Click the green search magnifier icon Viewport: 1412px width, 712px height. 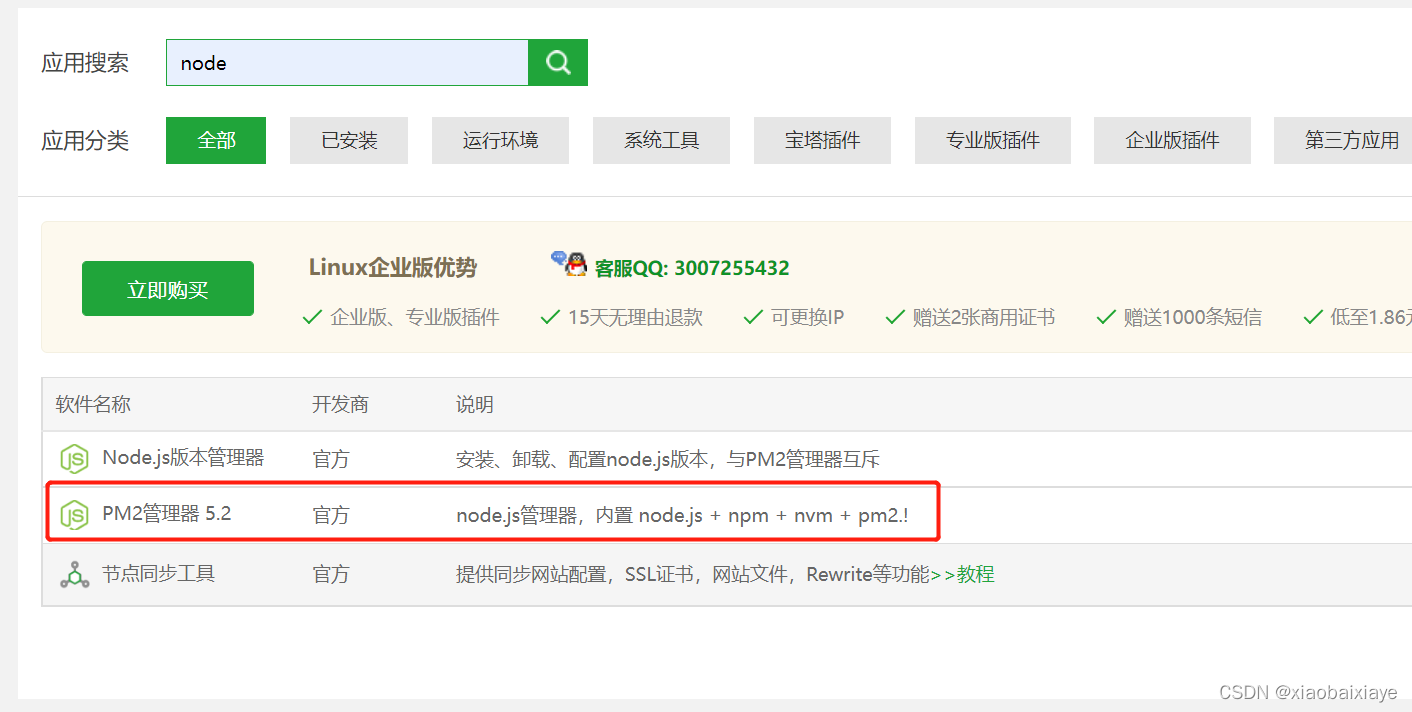click(x=557, y=62)
